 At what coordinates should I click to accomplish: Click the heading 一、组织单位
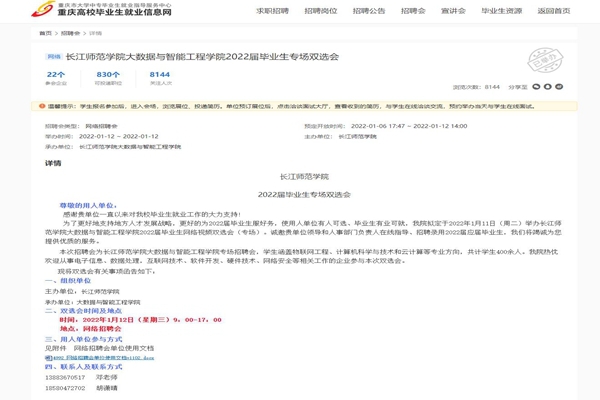tap(68, 281)
